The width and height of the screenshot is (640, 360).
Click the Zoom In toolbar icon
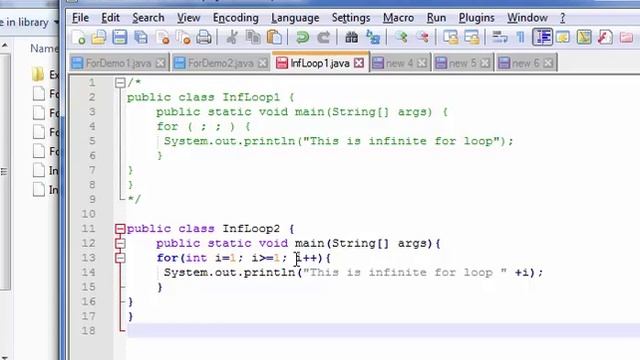pyautogui.click(x=401, y=38)
